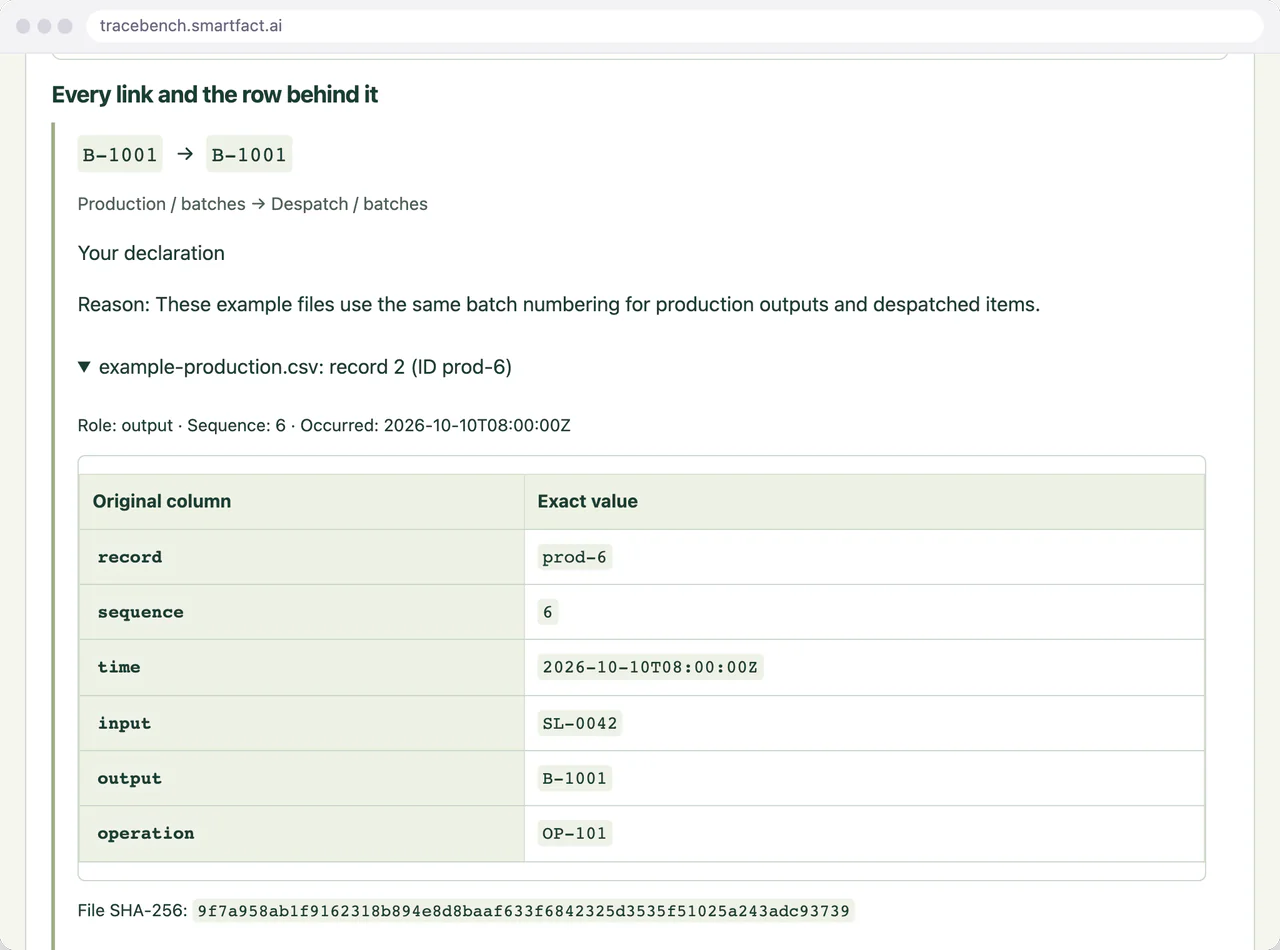Collapse the example-production.csv record 2 disclosure
The width and height of the screenshot is (1280, 950).
[x=295, y=367]
